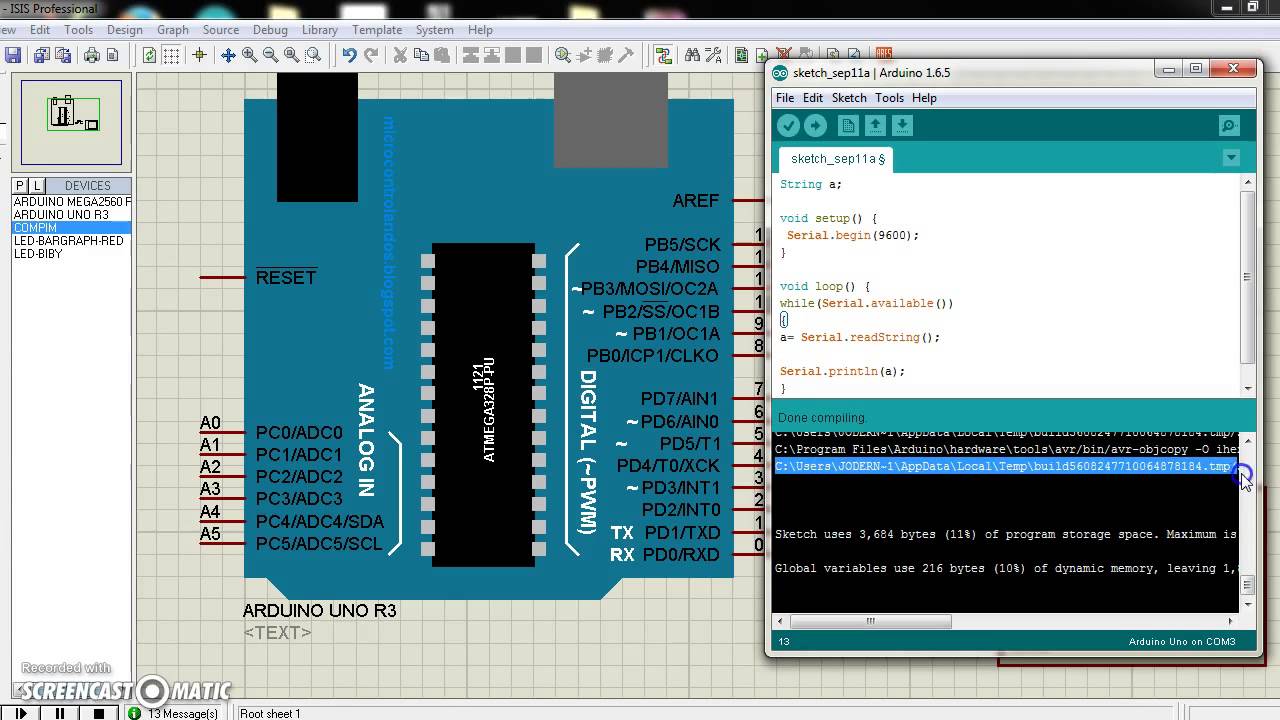Open ISIS Tools menu
Screen dimensions: 1280x720
click(78, 30)
